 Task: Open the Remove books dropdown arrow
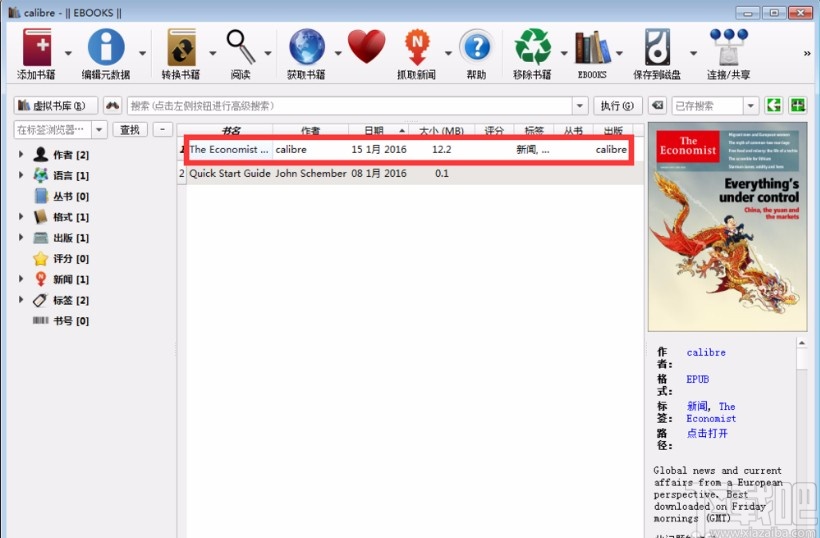(x=564, y=53)
